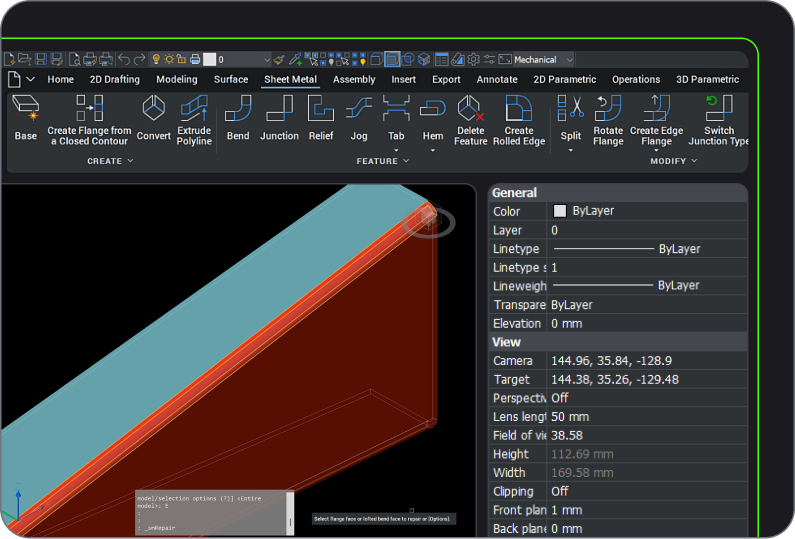
Task: Click the Delete Feature tool
Action: coord(471,121)
